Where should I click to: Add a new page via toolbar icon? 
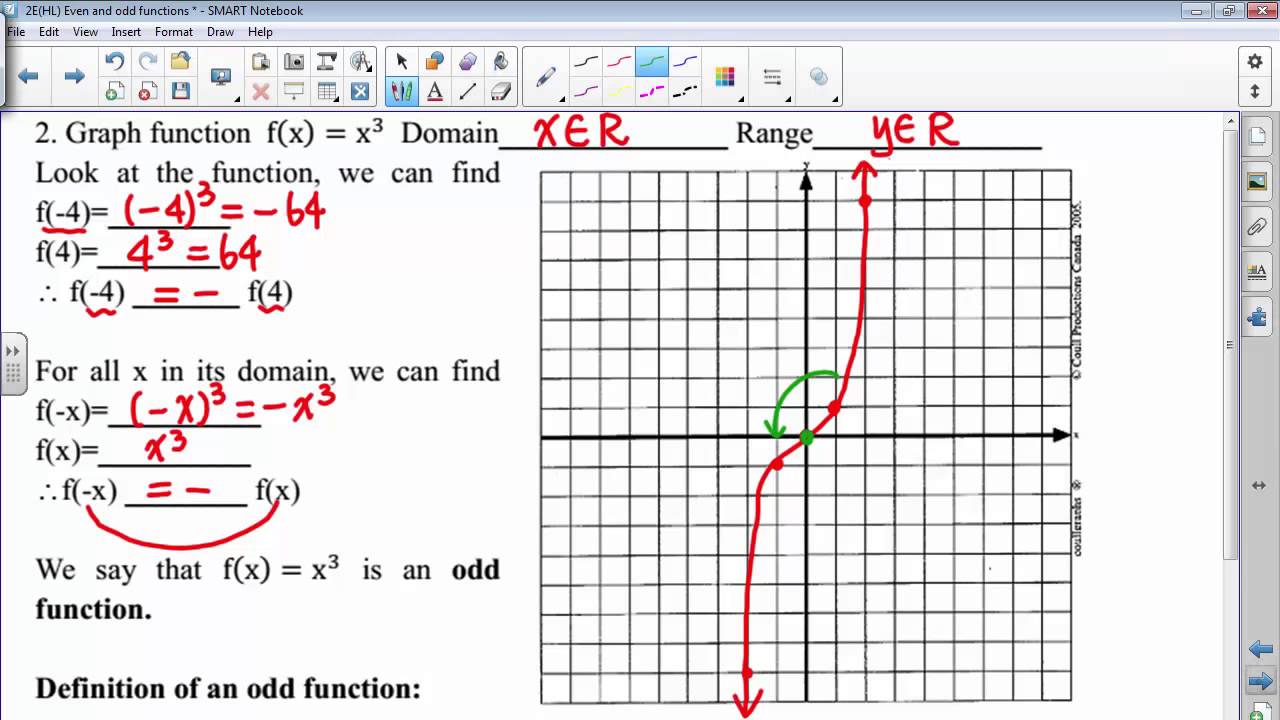[x=114, y=92]
